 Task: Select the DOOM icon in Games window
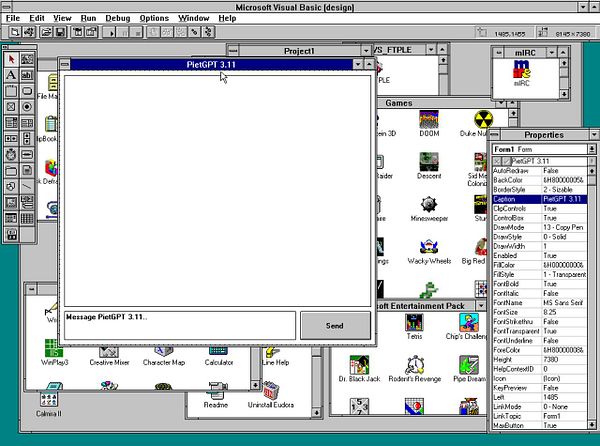point(429,124)
